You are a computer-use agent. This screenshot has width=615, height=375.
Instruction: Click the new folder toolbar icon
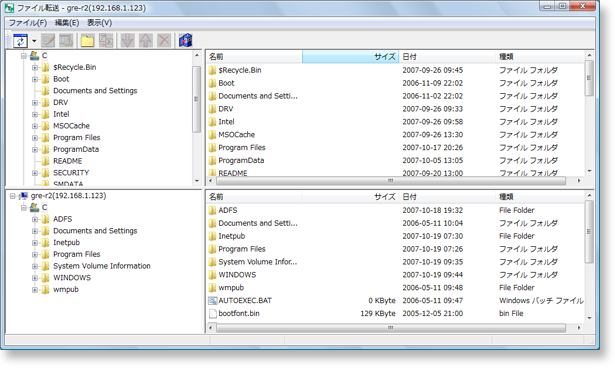(x=87, y=40)
